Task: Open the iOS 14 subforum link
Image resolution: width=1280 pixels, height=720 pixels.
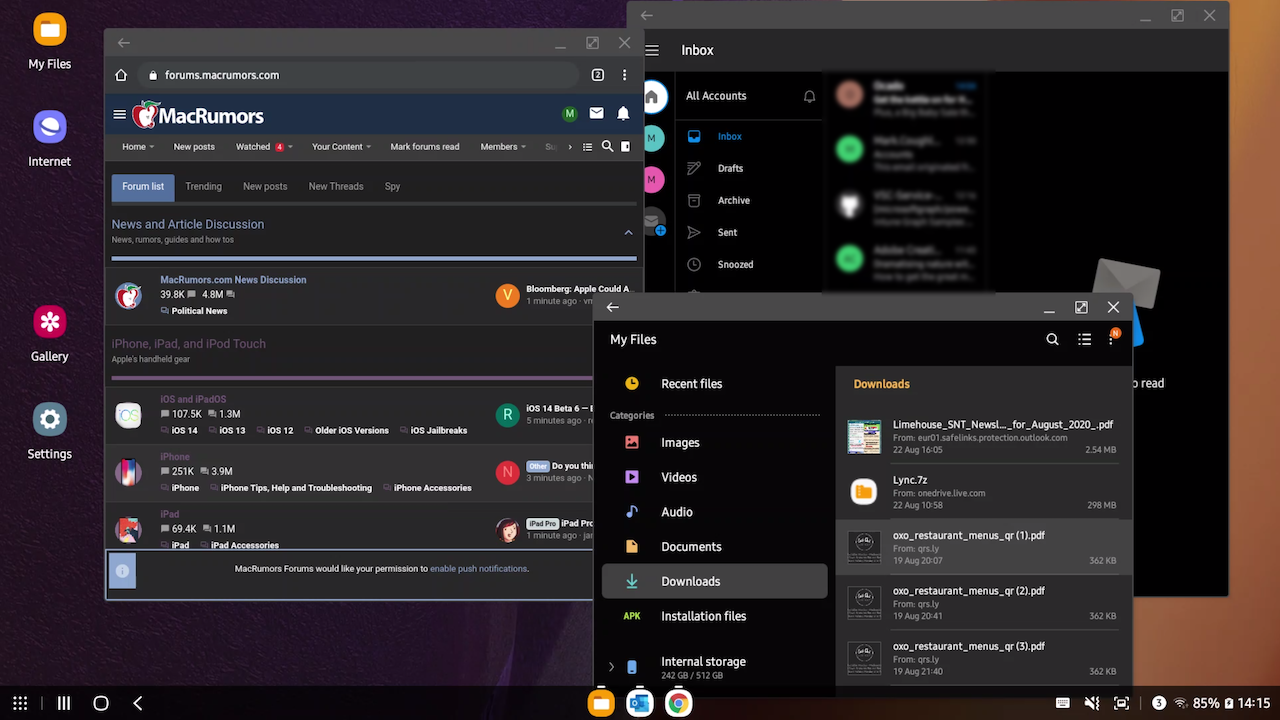Action: [x=184, y=431]
